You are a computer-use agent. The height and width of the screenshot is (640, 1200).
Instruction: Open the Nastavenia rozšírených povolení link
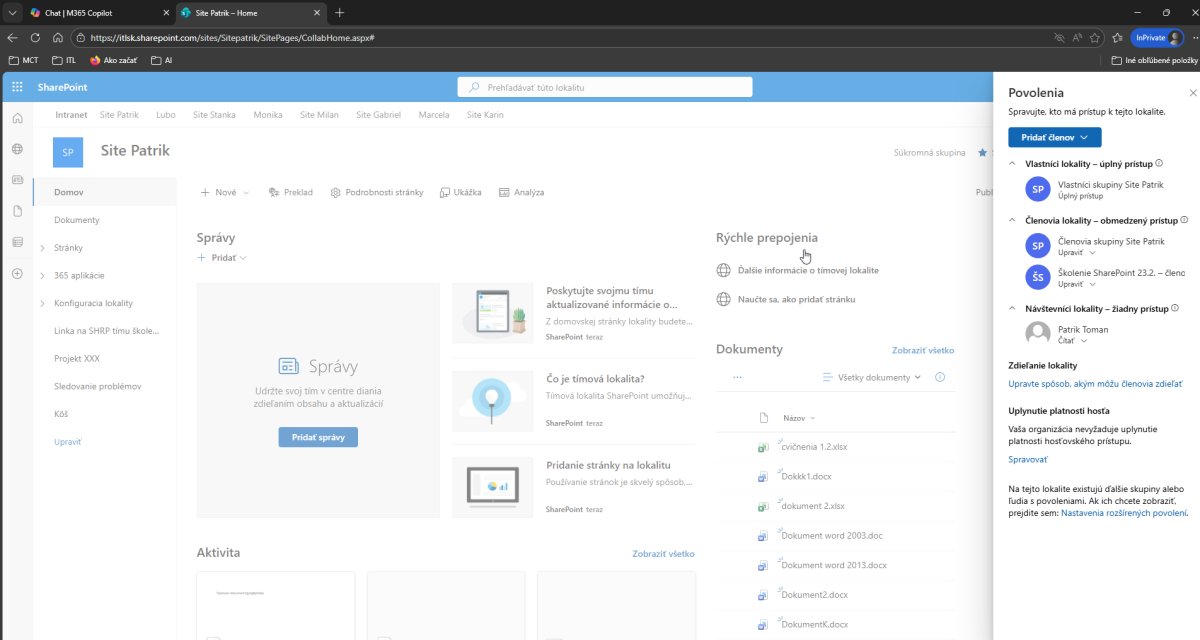(x=1124, y=513)
